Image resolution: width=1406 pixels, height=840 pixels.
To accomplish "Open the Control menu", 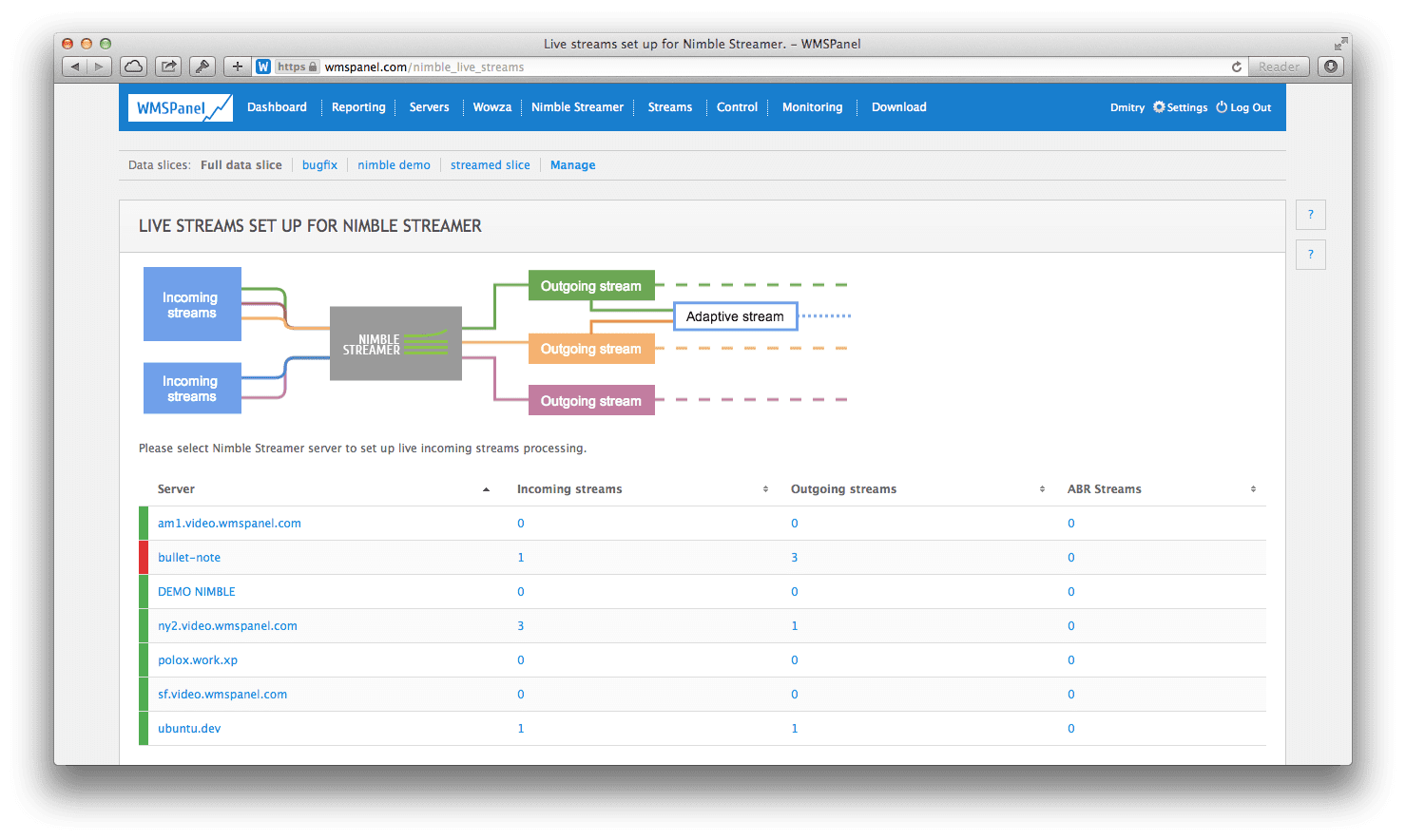I will pos(737,107).
